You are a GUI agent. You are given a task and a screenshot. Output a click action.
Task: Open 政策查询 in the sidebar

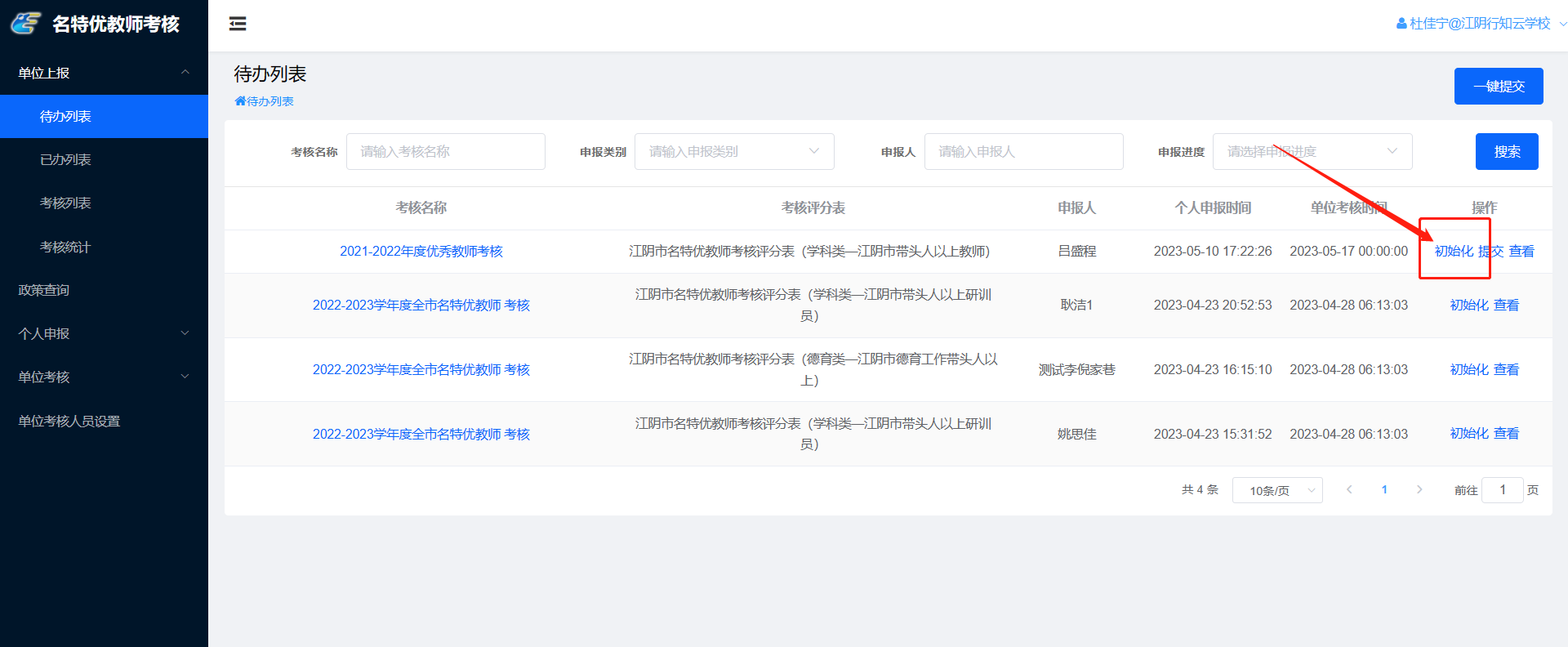tap(44, 290)
